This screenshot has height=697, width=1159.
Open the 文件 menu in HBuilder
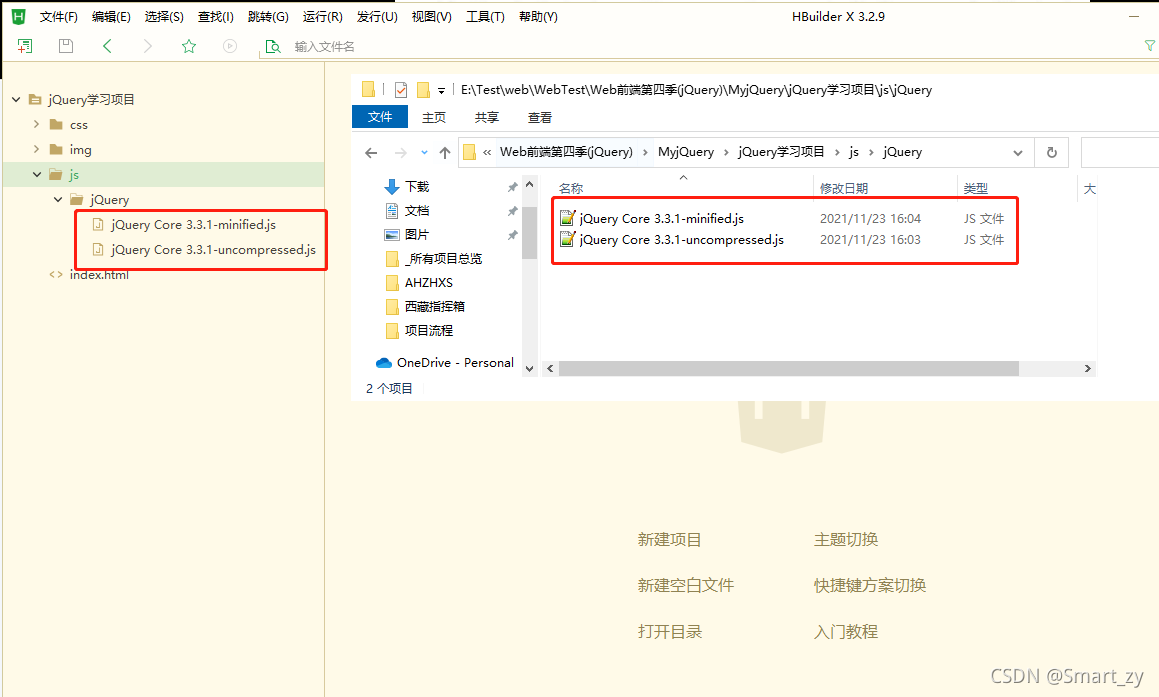58,16
